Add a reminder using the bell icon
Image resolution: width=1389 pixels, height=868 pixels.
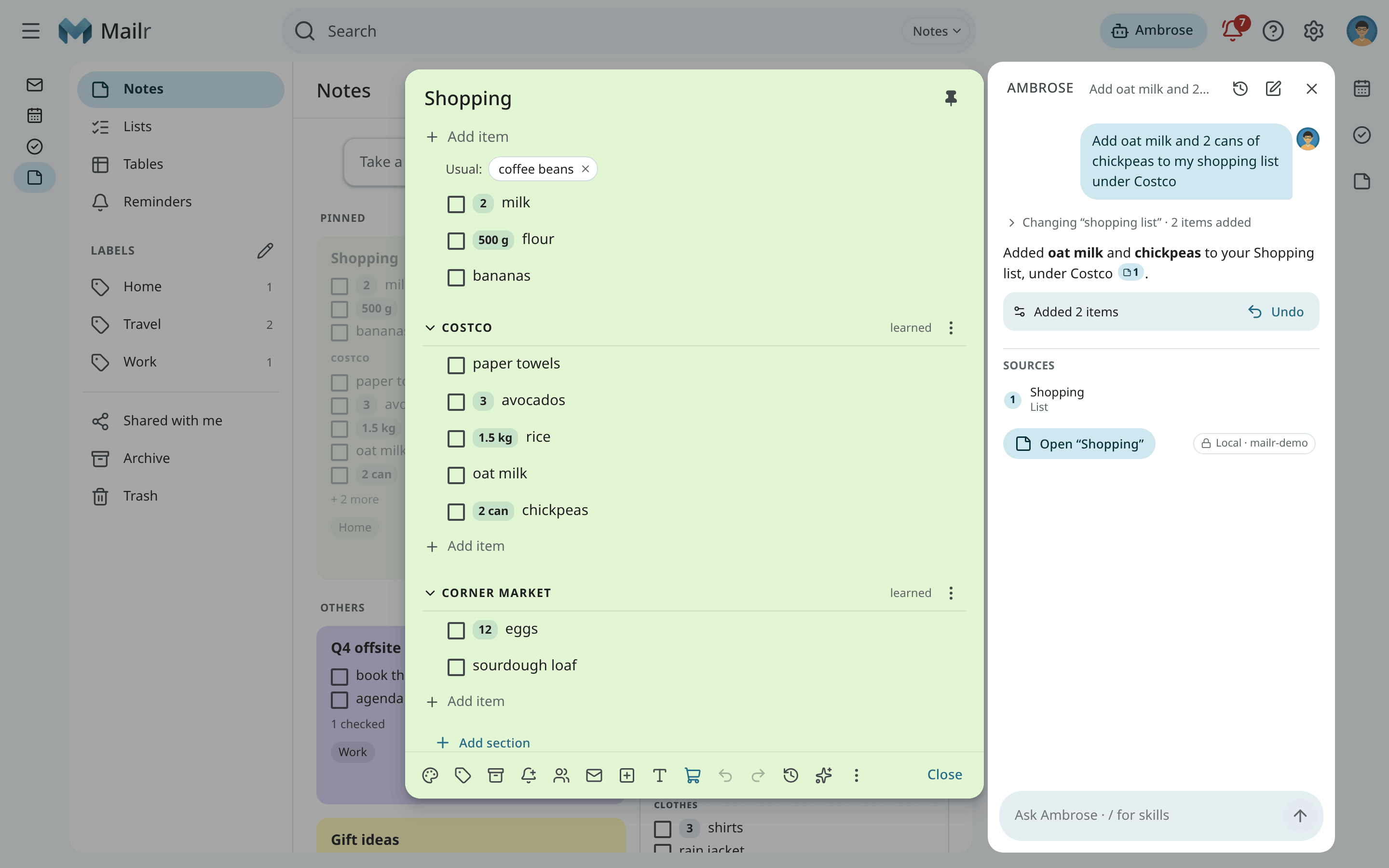point(528,775)
